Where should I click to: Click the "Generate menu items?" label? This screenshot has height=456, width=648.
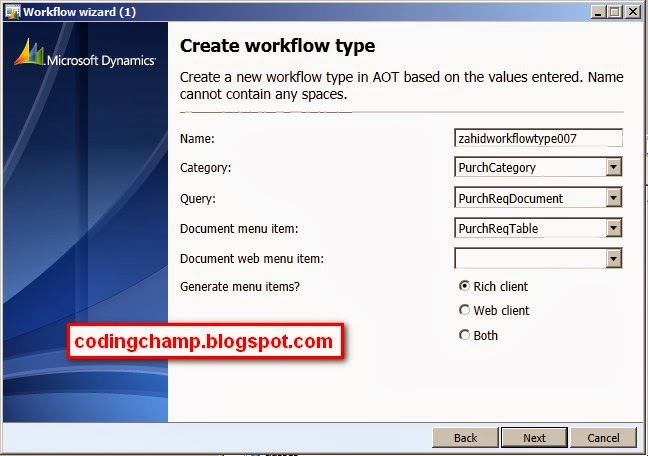(240, 286)
